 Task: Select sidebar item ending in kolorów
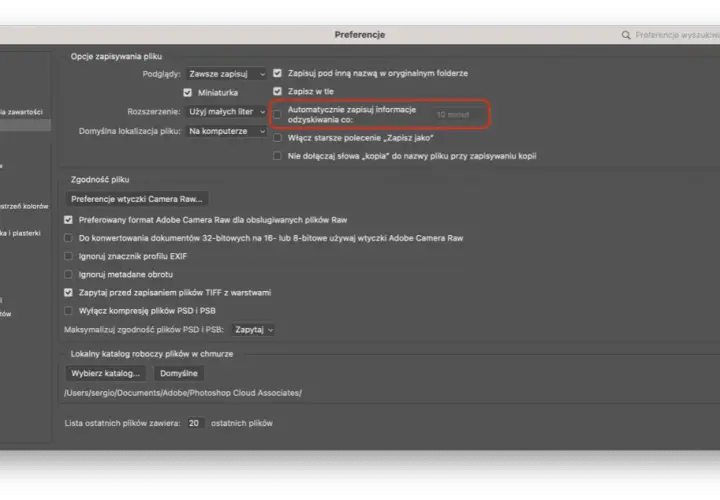(24, 207)
